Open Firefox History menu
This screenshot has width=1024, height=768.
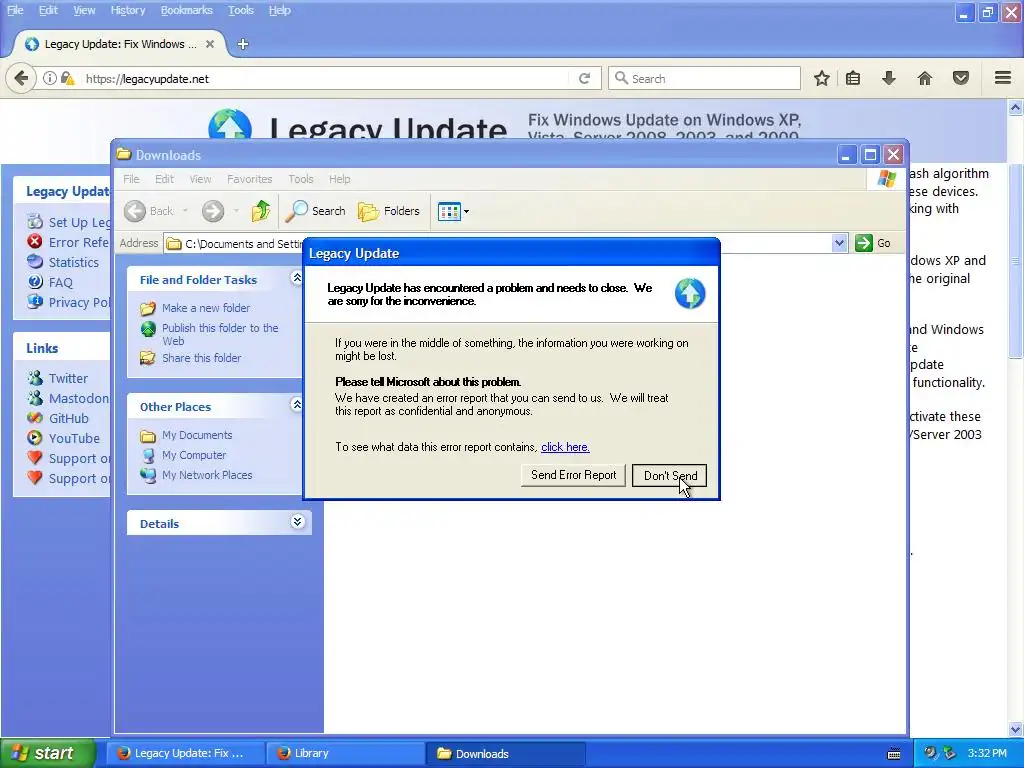click(x=127, y=10)
